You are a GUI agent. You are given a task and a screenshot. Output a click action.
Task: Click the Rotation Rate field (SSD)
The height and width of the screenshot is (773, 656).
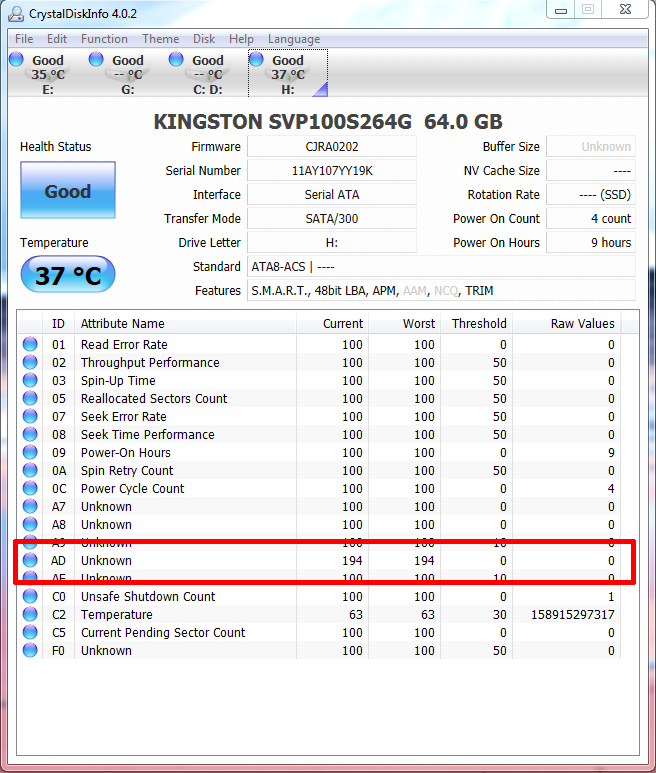[x=591, y=195]
